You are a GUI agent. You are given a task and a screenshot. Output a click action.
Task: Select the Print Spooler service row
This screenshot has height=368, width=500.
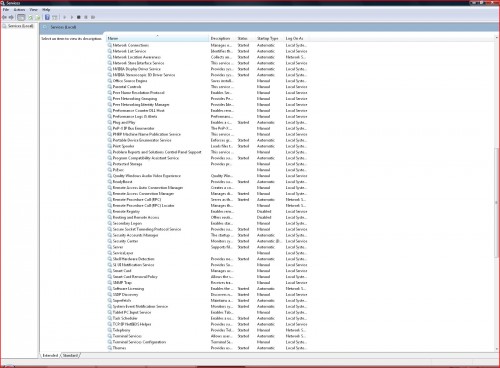(208, 146)
